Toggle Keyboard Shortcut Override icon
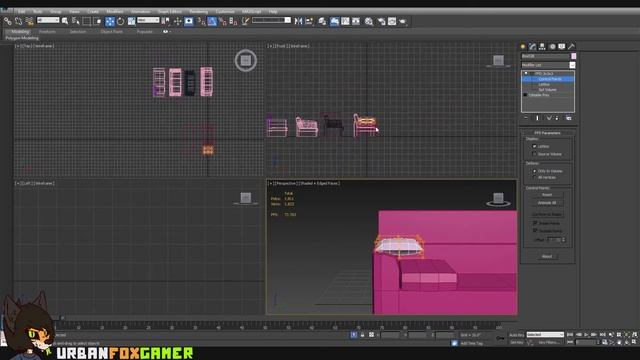The width and height of the screenshot is (640, 360). (189, 21)
